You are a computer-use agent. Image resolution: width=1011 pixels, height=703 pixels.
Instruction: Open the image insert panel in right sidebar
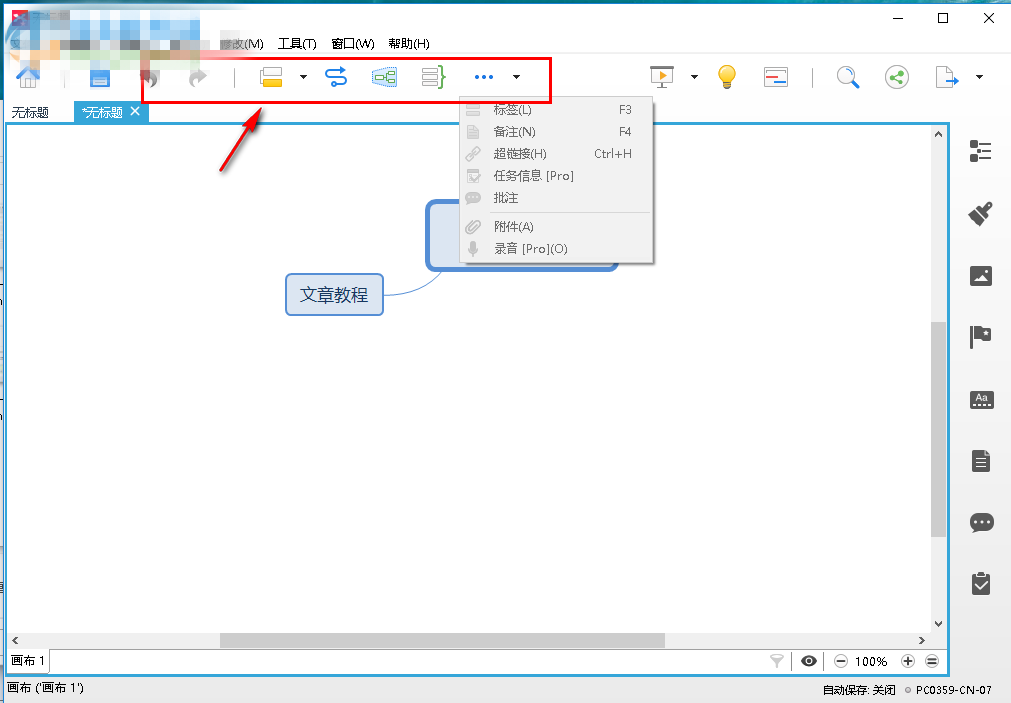[x=981, y=276]
